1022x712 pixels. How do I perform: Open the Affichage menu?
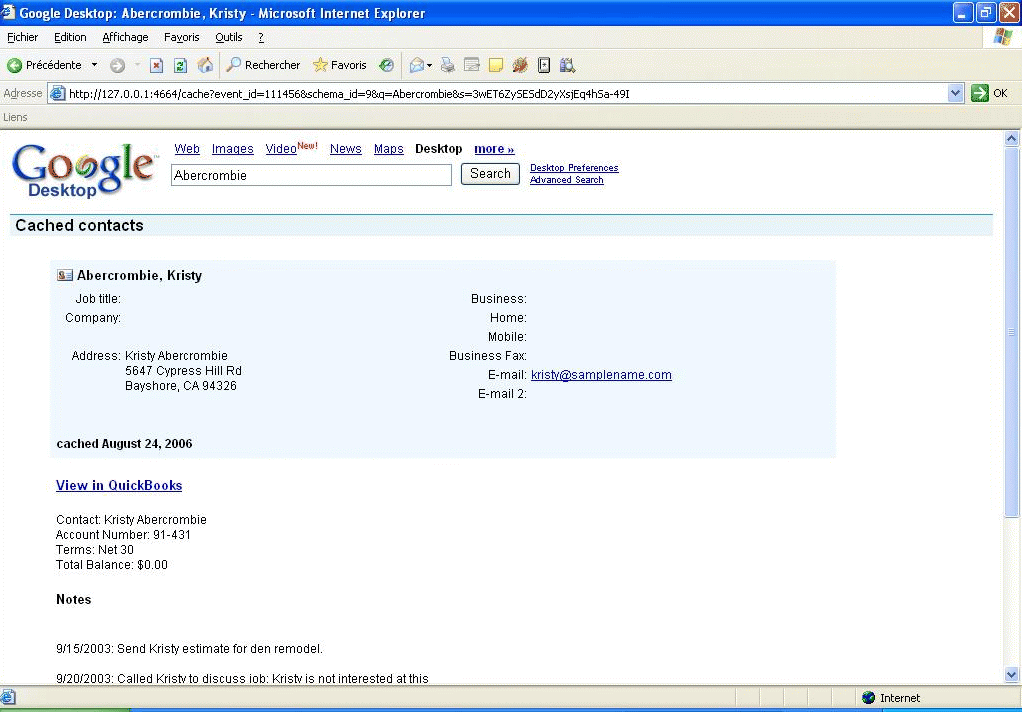(x=125, y=37)
